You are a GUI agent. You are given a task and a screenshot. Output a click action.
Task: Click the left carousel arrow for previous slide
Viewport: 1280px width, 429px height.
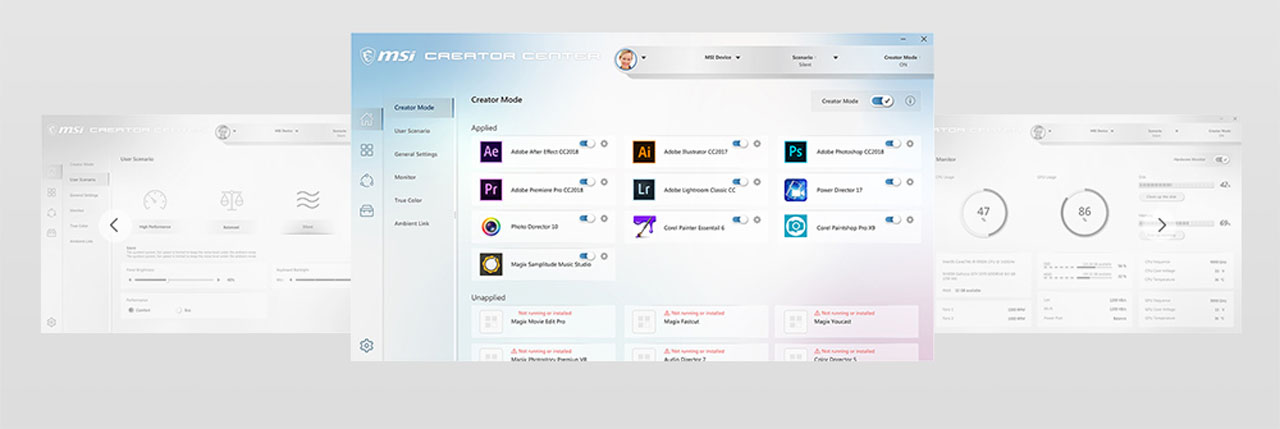coord(115,225)
